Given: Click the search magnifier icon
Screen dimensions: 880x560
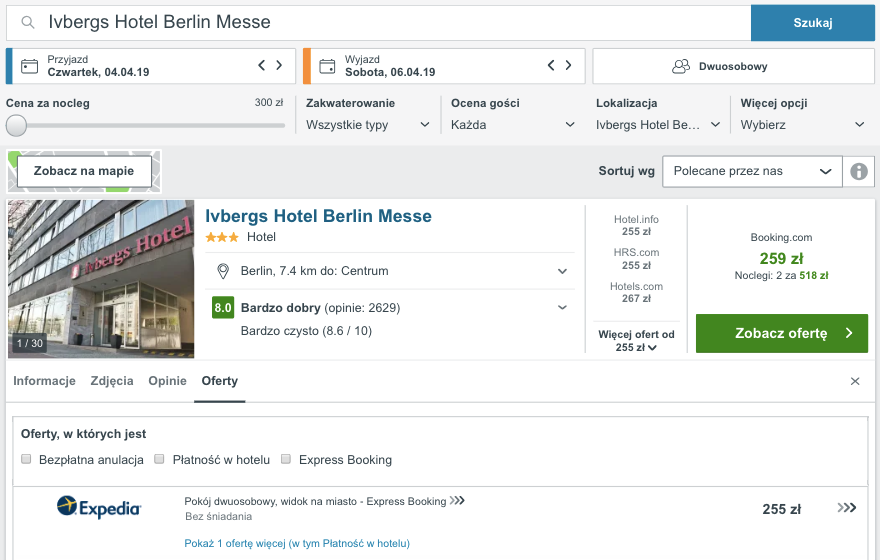Looking at the screenshot, I should click(28, 22).
